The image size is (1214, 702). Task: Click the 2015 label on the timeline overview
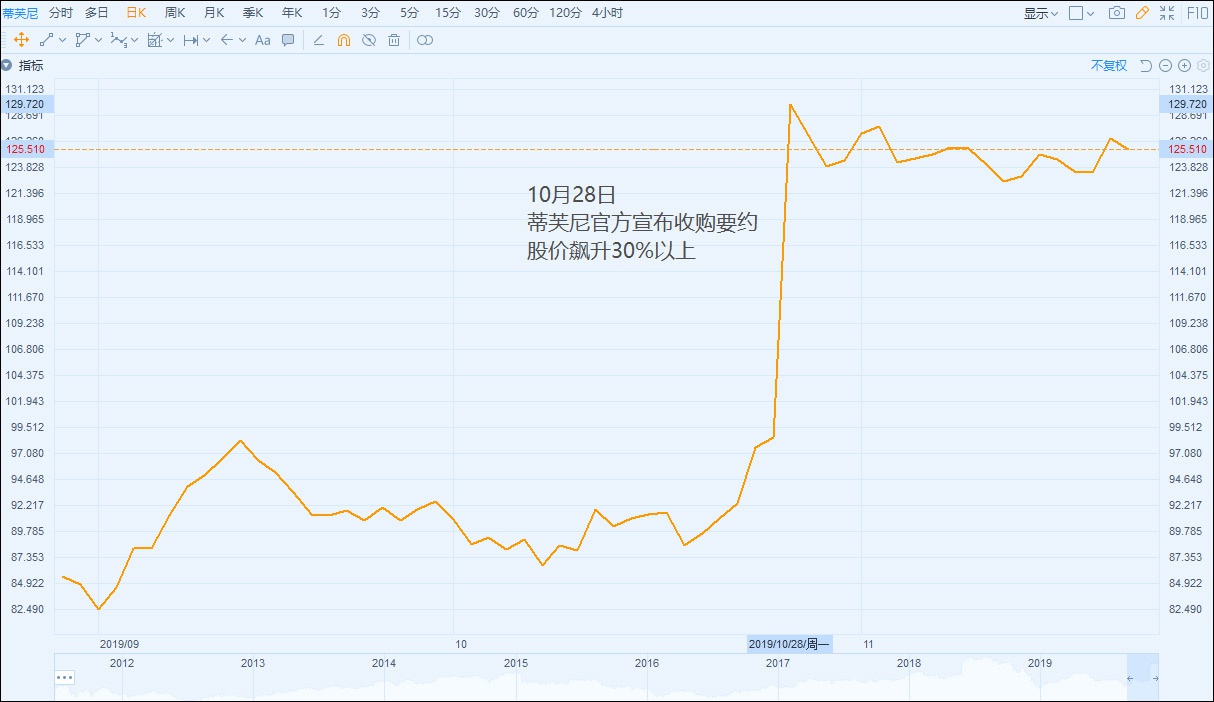515,663
